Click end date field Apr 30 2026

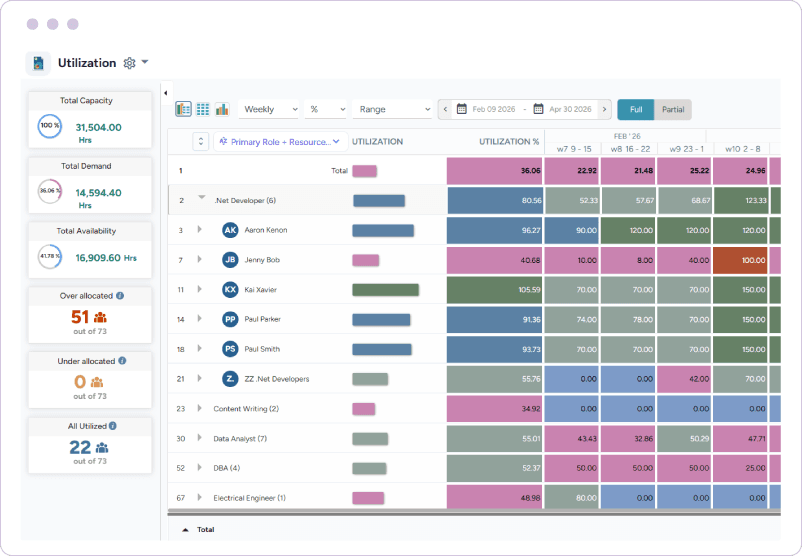click(570, 109)
